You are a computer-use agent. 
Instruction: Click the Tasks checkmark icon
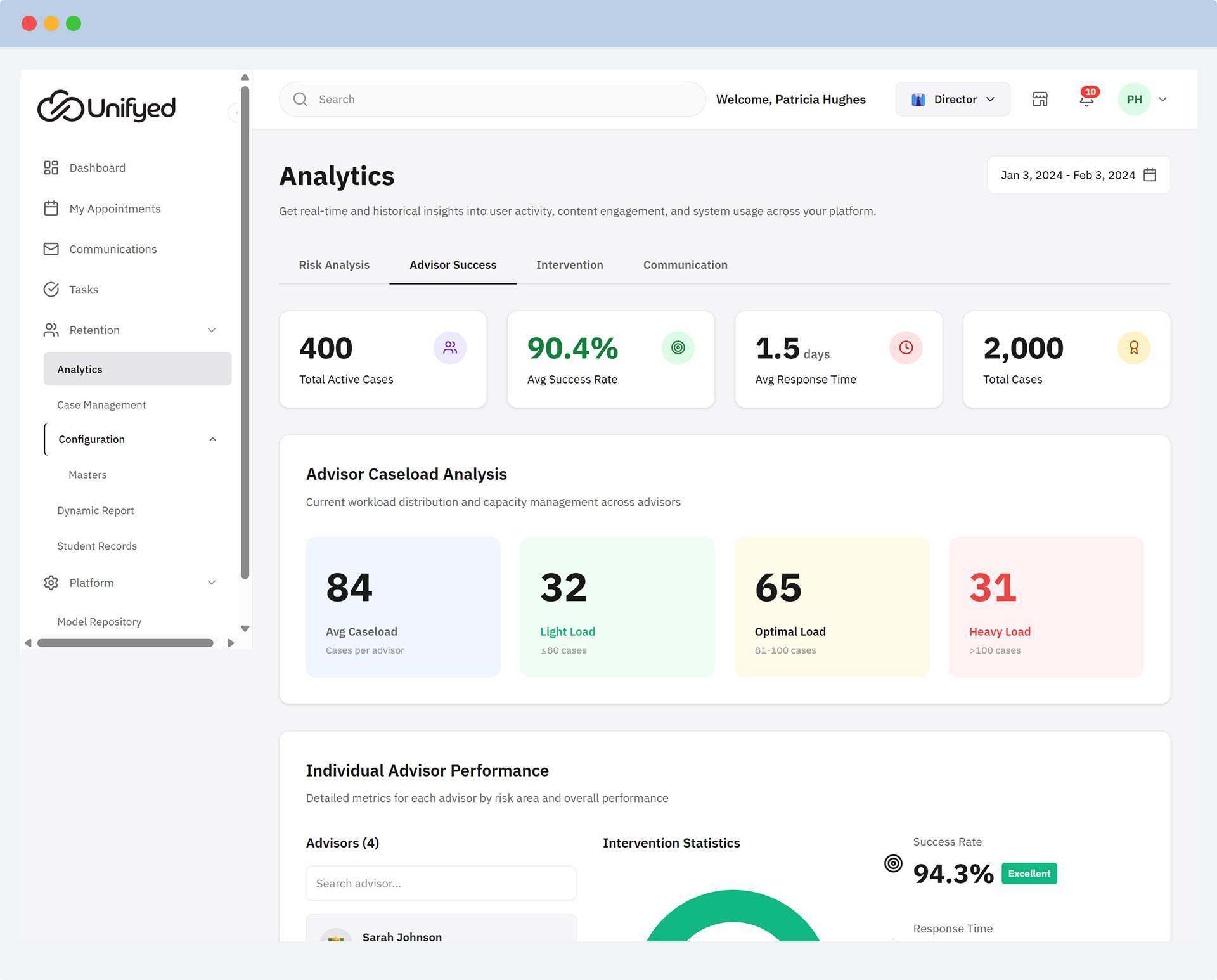(51, 290)
